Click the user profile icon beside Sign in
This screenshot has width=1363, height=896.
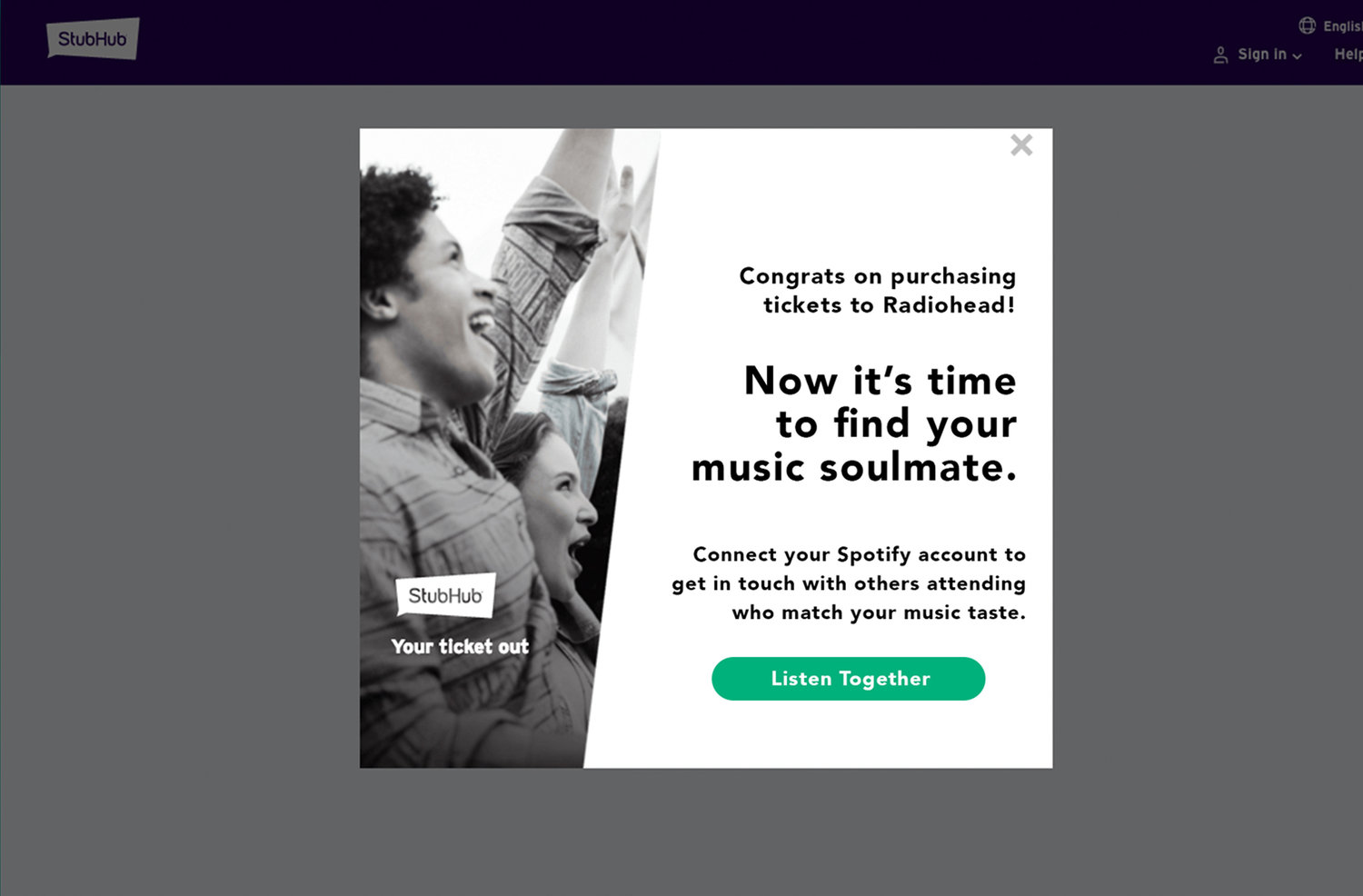(1220, 55)
